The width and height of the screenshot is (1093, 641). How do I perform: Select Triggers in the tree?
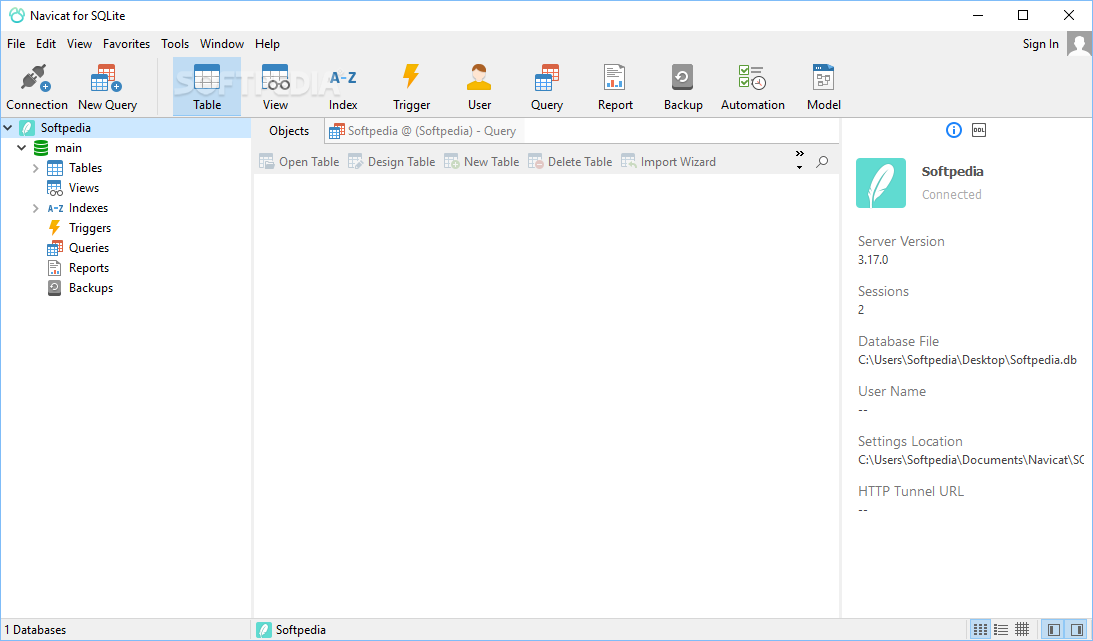coord(89,228)
